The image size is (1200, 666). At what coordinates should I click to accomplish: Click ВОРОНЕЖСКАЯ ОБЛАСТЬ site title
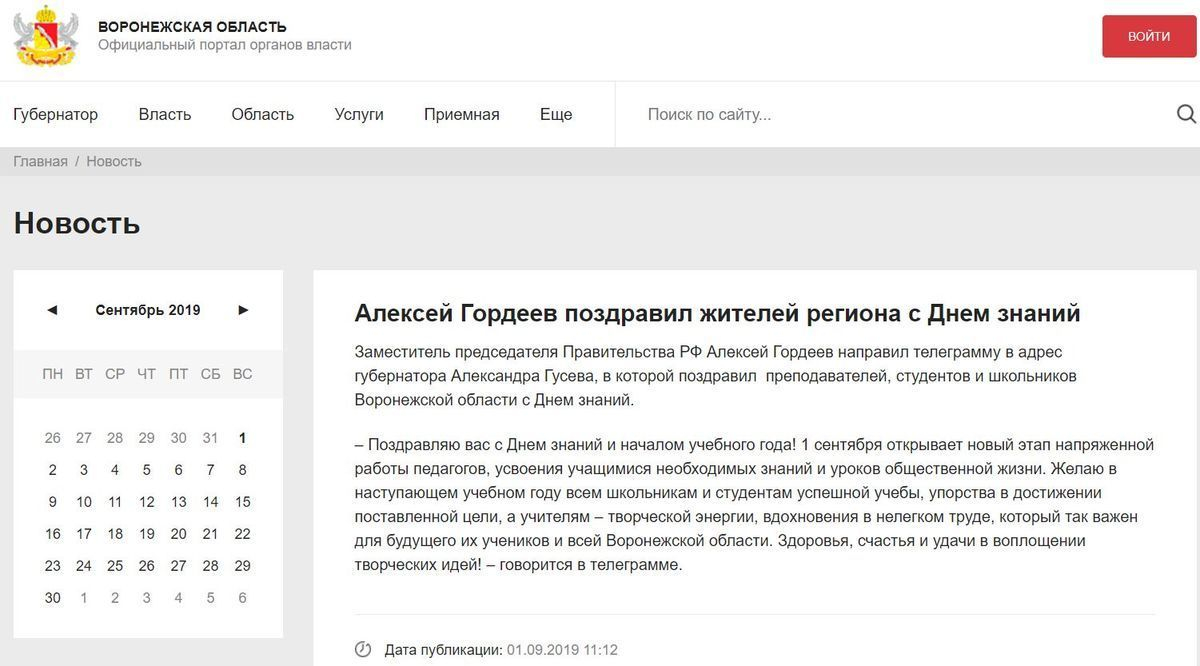(192, 27)
